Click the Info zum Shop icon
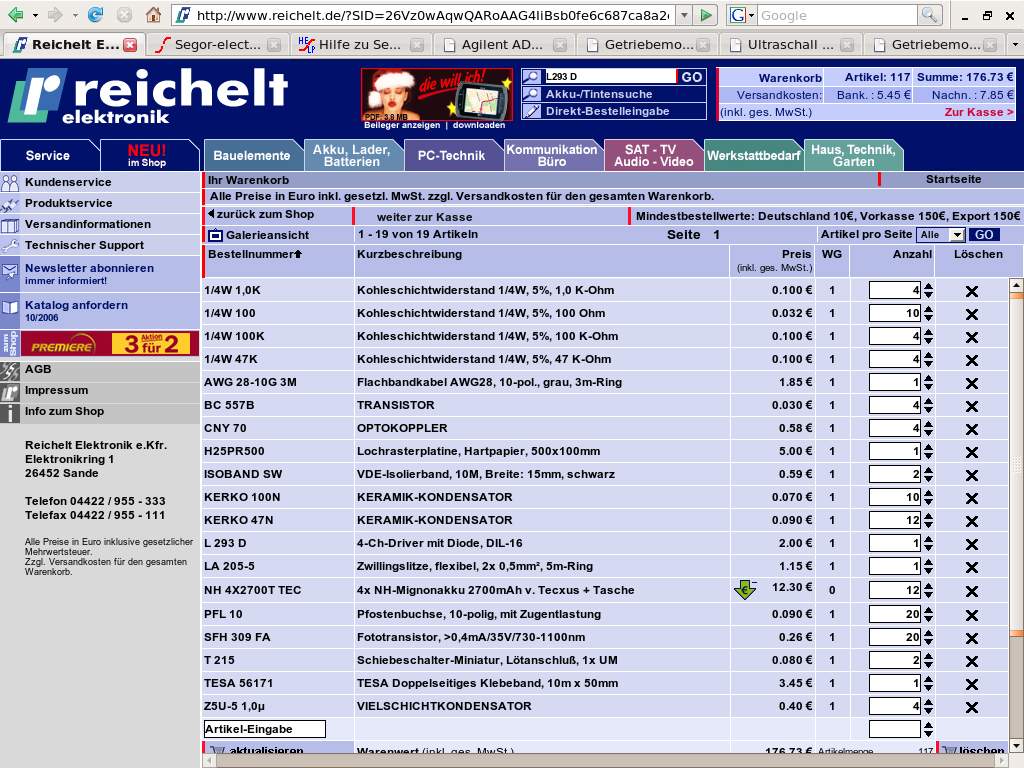Image resolution: width=1024 pixels, height=768 pixels. pyautogui.click(x=10, y=413)
